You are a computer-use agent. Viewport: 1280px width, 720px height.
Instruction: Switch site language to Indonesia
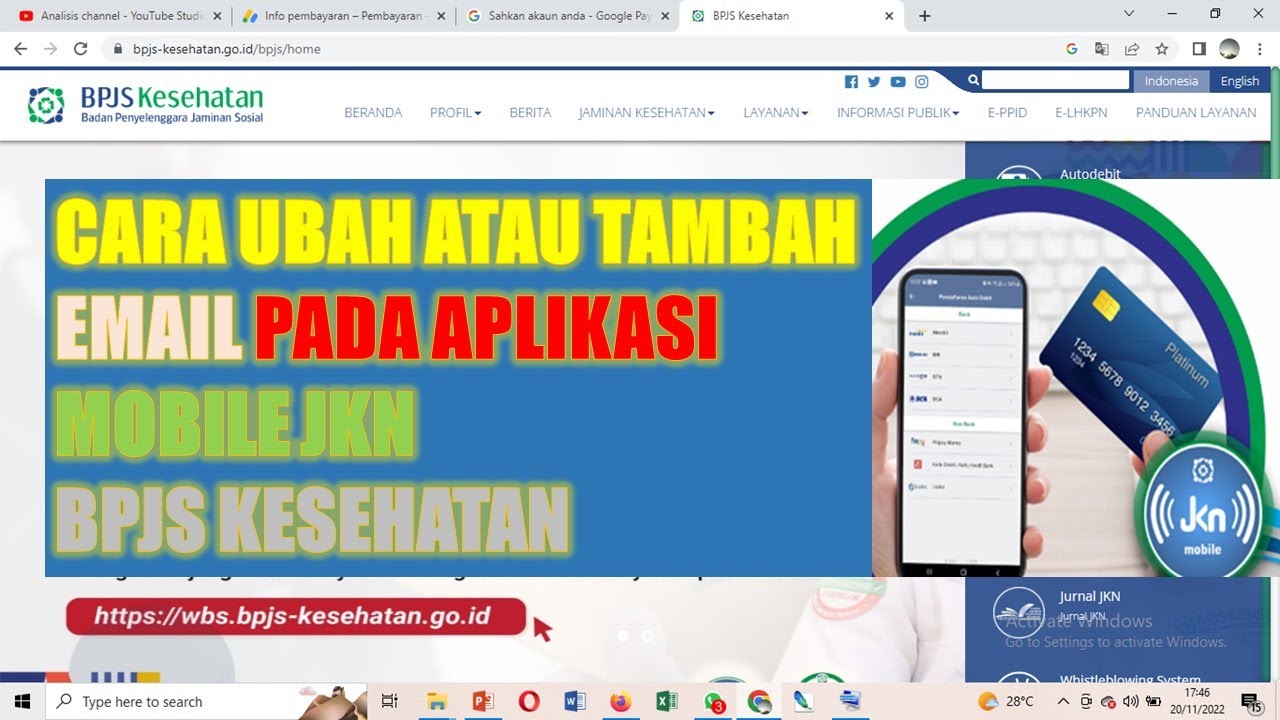point(1171,82)
